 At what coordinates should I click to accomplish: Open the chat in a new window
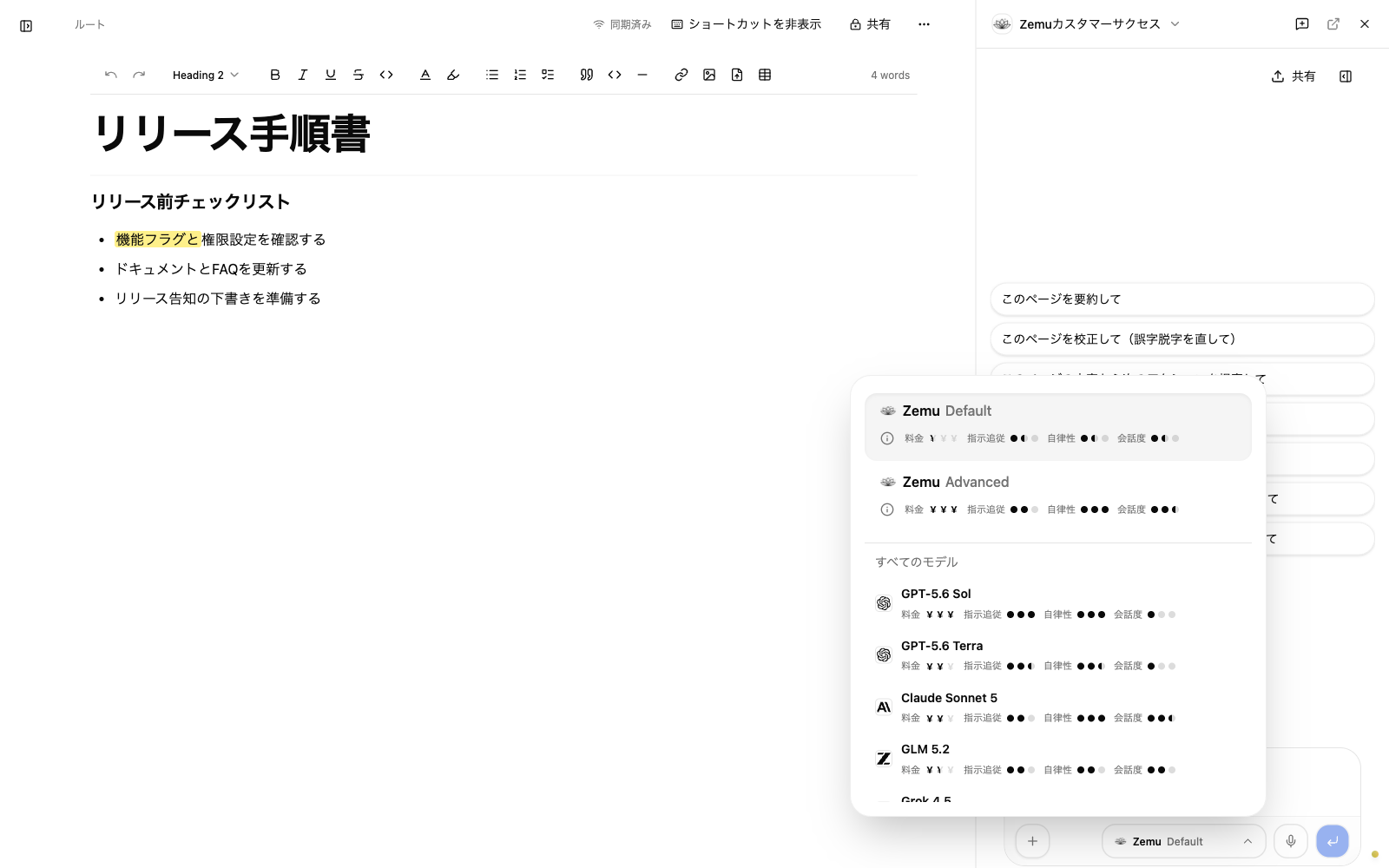coord(1333,24)
